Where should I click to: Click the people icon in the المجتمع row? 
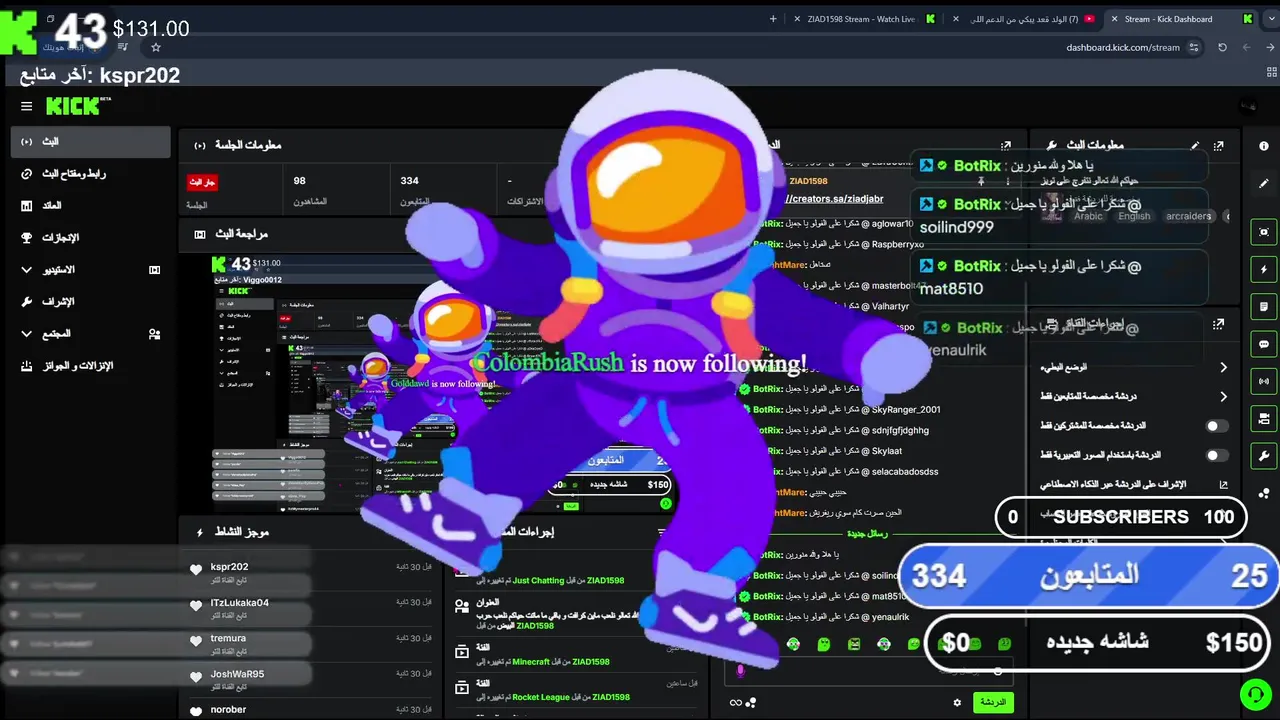point(155,334)
